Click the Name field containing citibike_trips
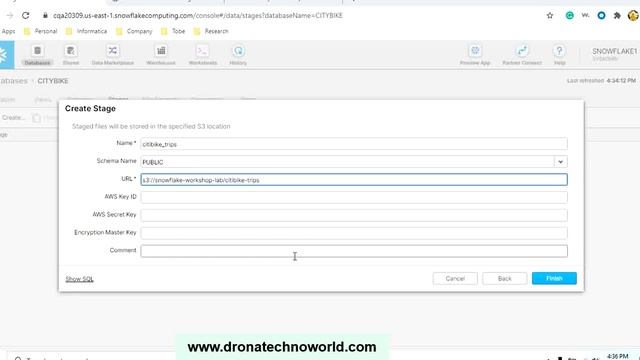640x360 pixels. (x=354, y=144)
